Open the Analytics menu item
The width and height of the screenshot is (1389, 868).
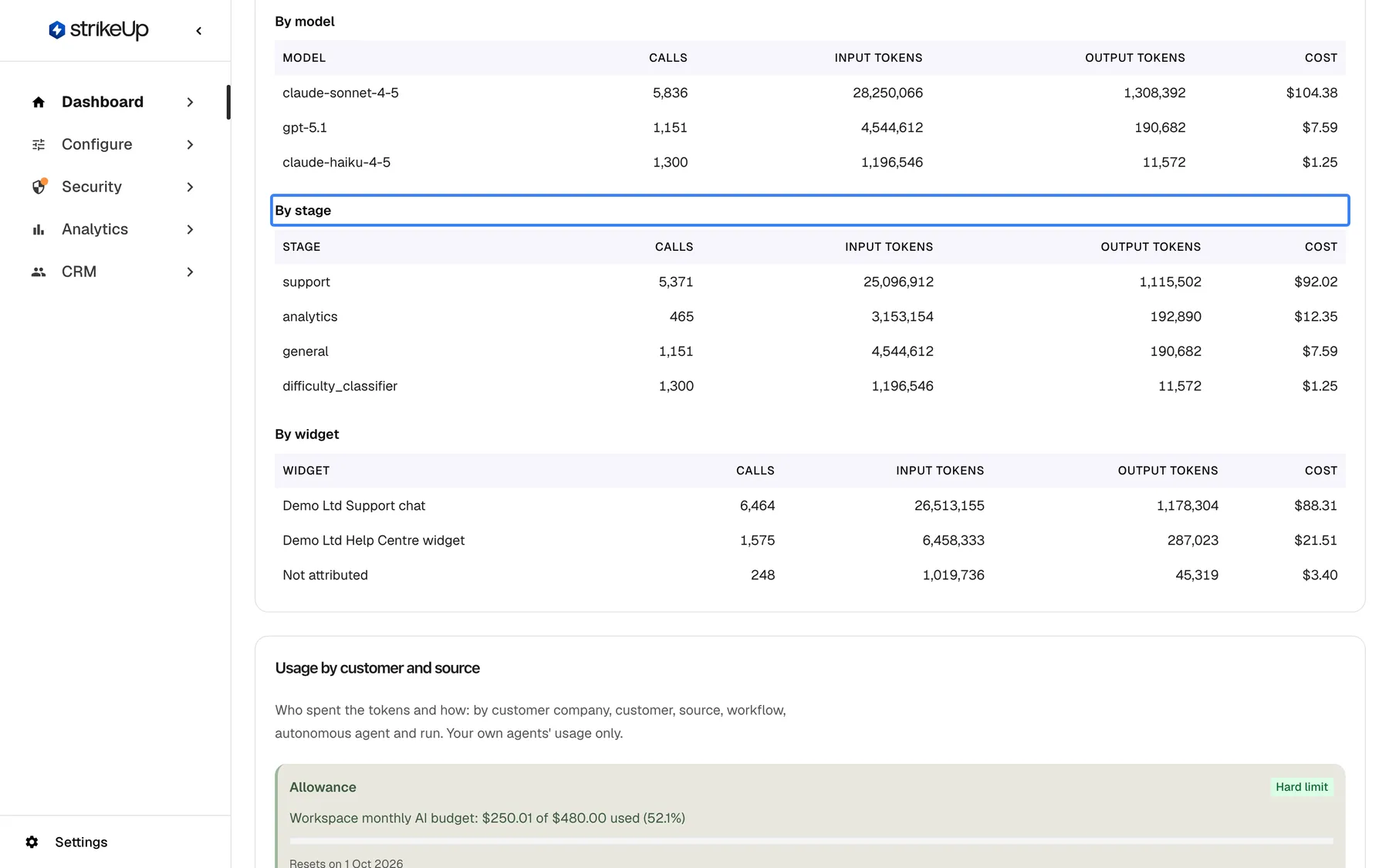(114, 229)
